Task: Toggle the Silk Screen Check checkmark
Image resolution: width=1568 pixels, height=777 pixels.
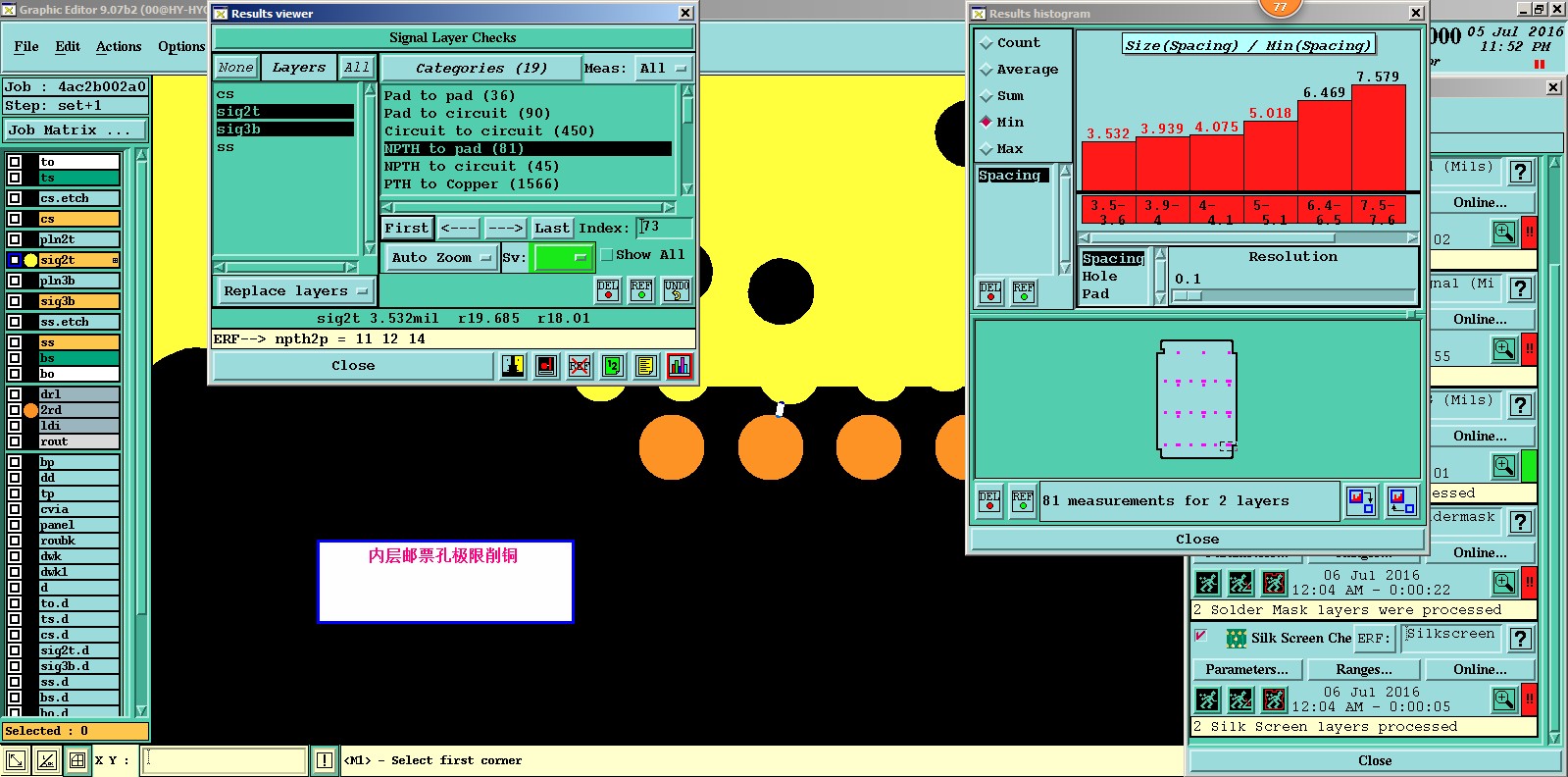Action: 1201,637
